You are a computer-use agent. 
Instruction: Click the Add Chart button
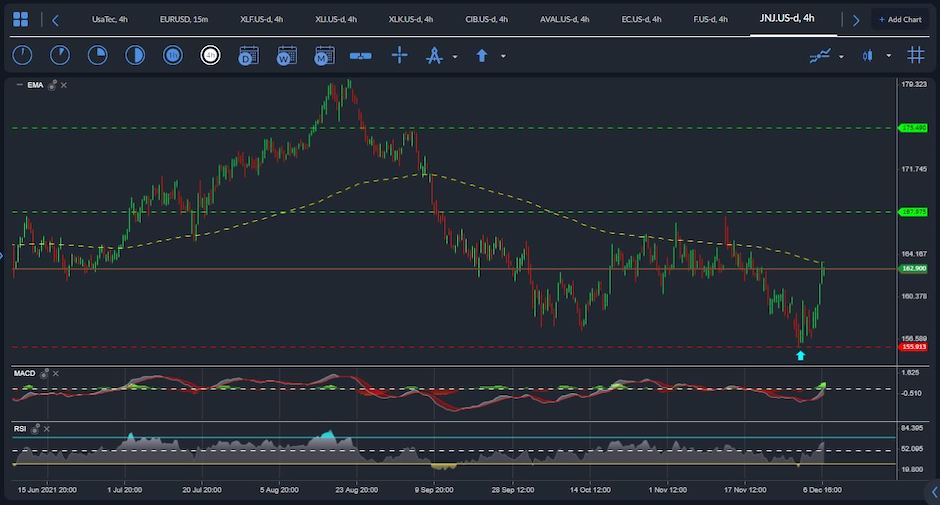point(899,19)
